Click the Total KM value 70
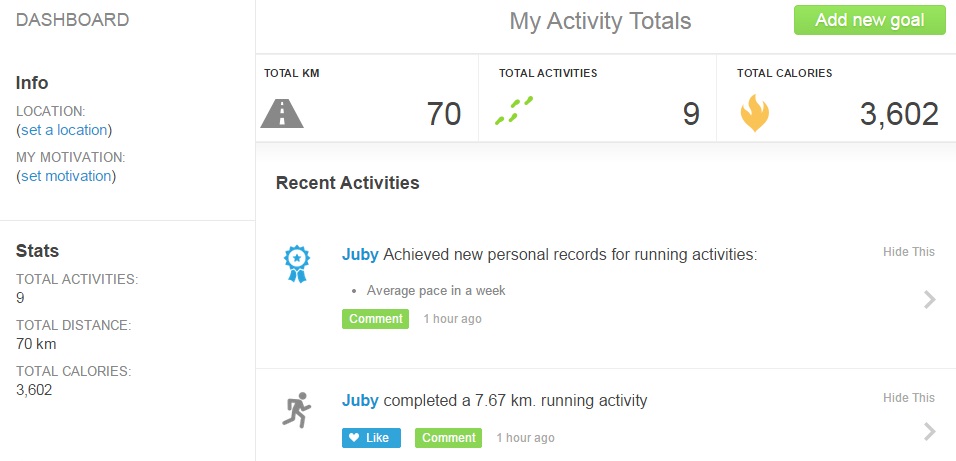This screenshot has width=956, height=461. (444, 114)
